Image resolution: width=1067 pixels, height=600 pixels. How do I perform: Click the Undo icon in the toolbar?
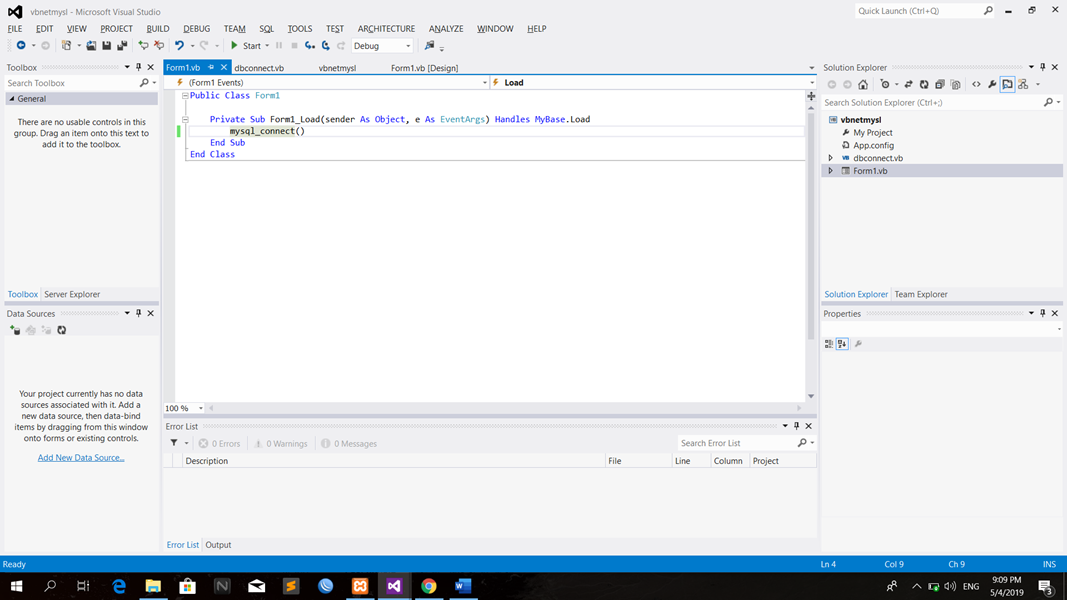(179, 46)
